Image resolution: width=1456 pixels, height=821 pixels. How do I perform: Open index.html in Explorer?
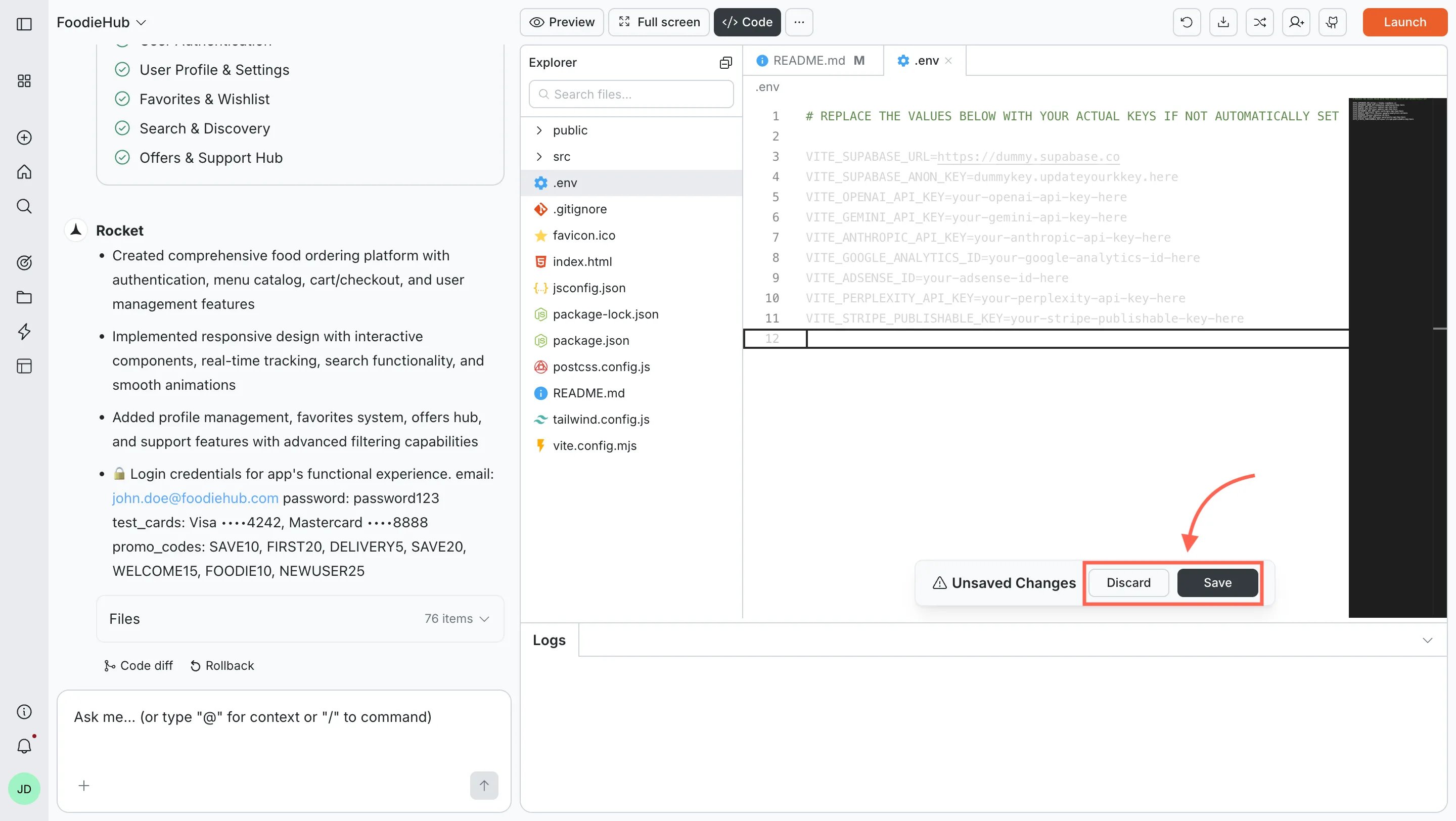(631, 261)
